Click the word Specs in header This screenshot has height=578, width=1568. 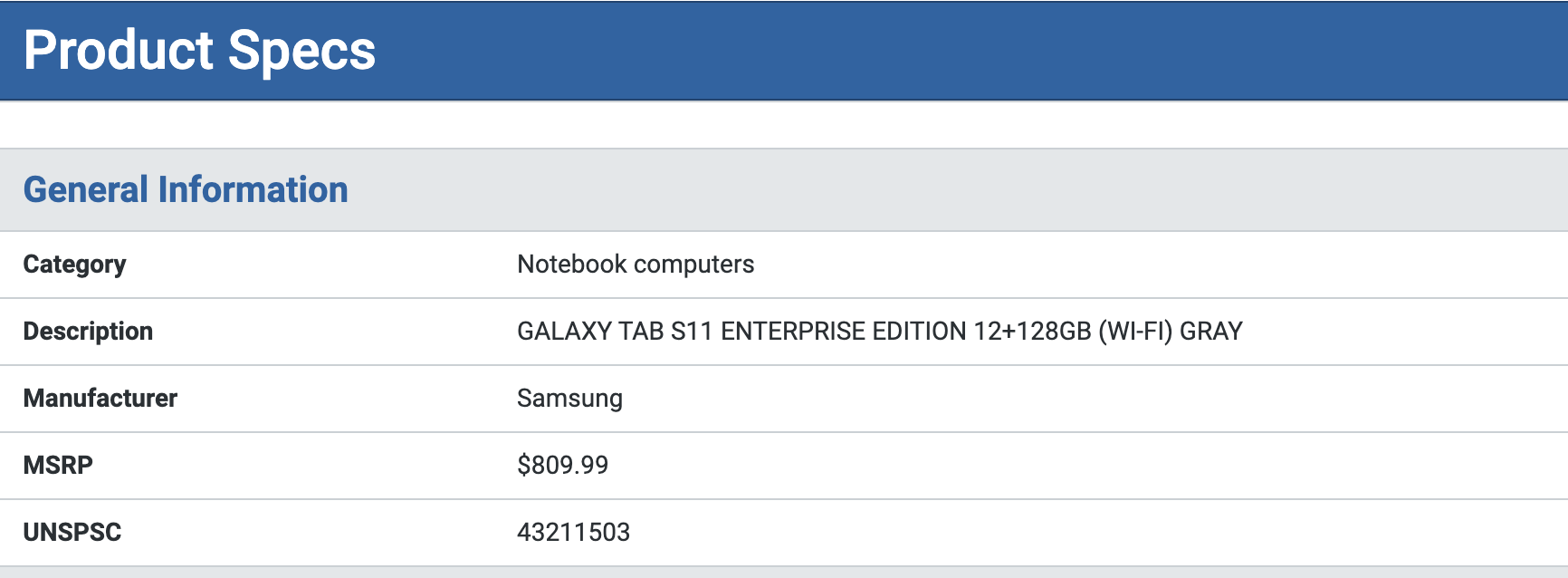click(301, 52)
